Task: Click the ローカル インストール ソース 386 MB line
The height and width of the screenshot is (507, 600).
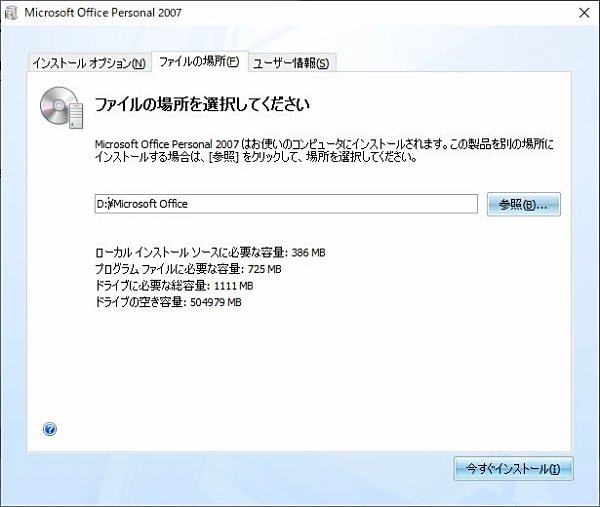Action: pyautogui.click(x=210, y=252)
